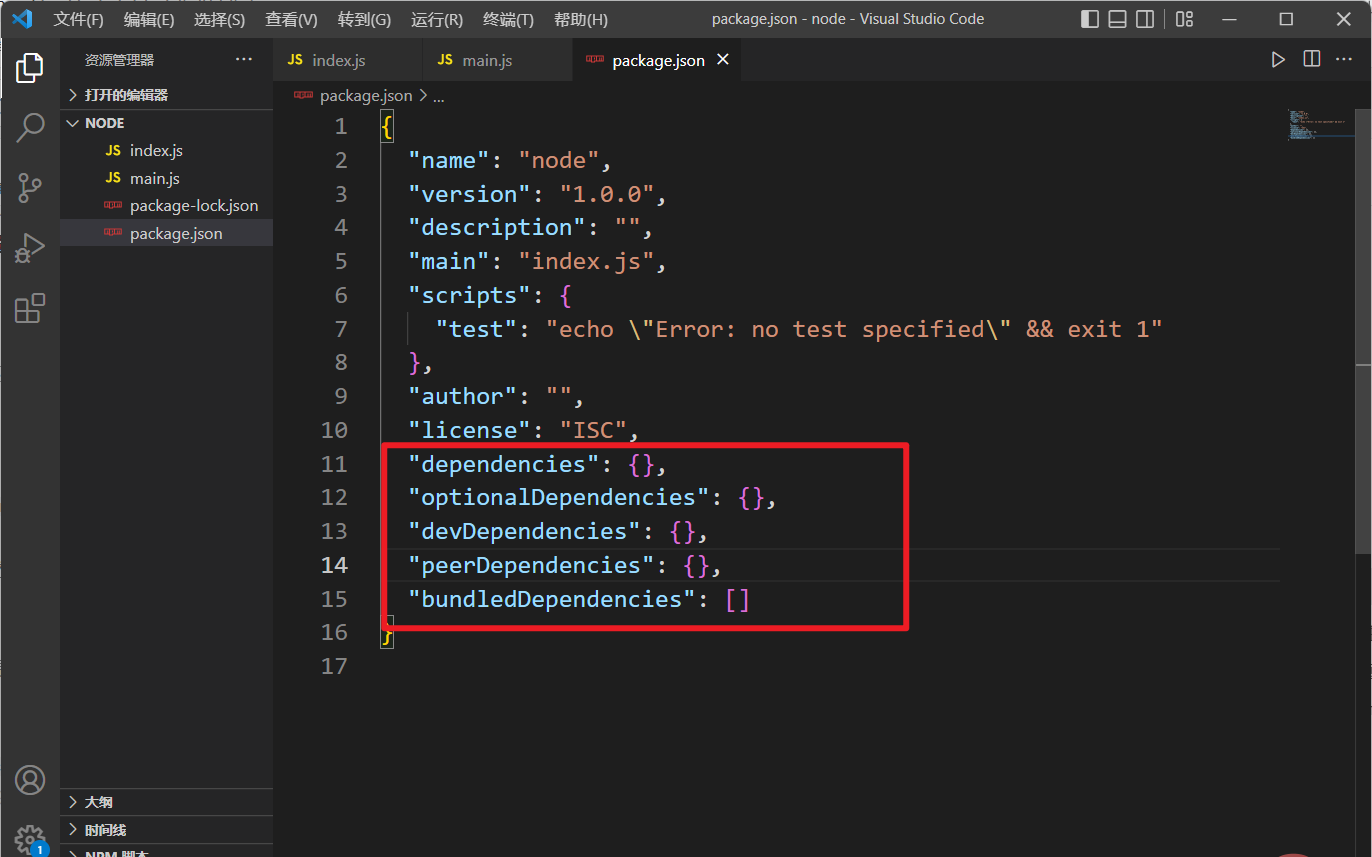
Task: Click the "devDependencies" key
Action: tap(524, 531)
